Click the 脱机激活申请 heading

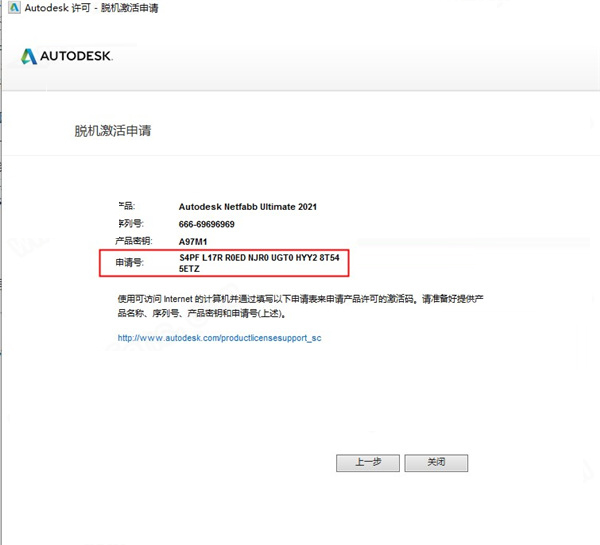click(113, 131)
